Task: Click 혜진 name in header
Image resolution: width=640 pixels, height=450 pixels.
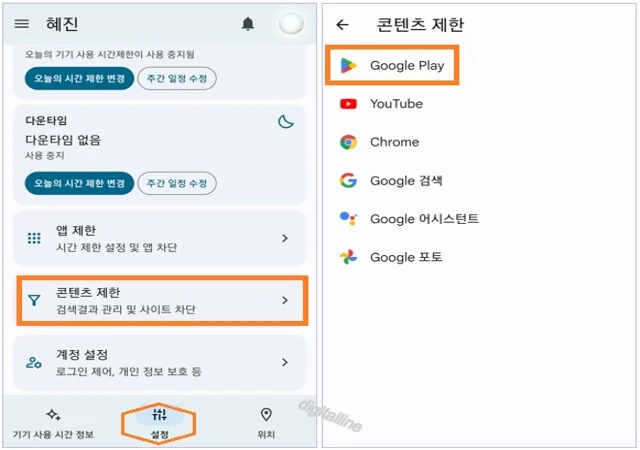Action: 62,24
